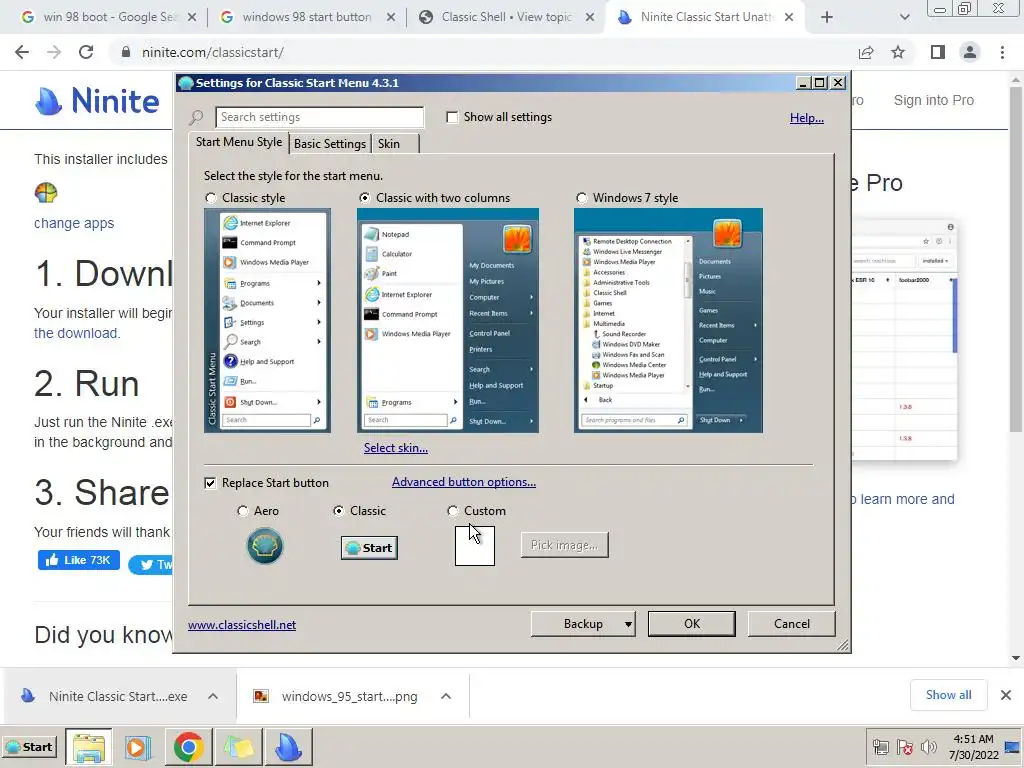
Task: Click the search magnifier icon in settings
Action: [x=196, y=118]
